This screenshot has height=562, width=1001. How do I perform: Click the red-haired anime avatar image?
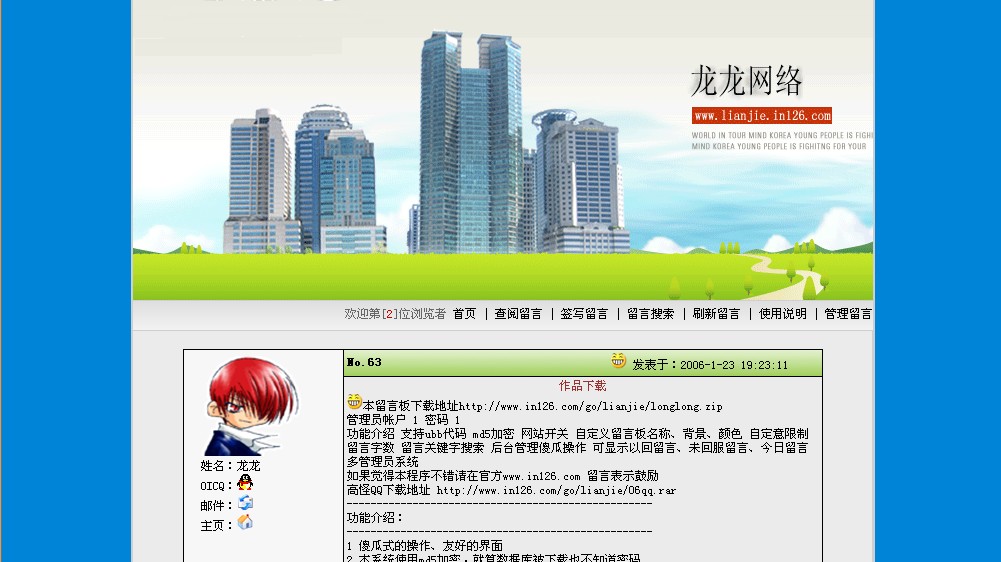click(250, 406)
